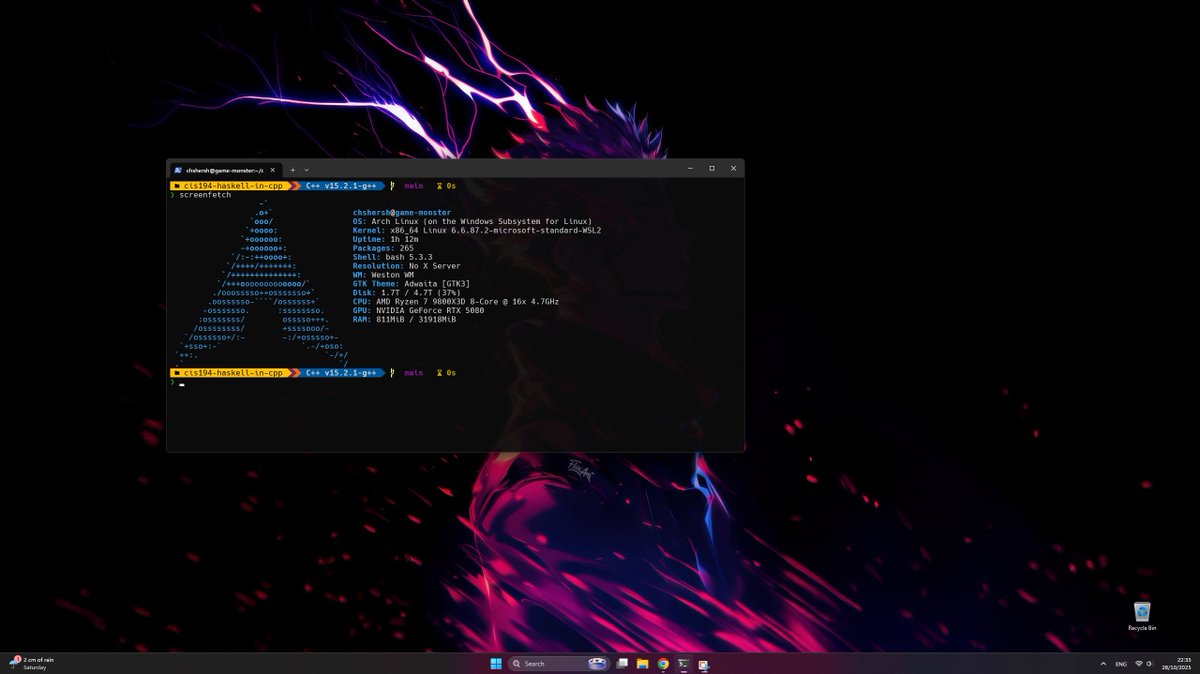Show hidden system tray icons
The height and width of the screenshot is (674, 1200).
(x=1103, y=663)
